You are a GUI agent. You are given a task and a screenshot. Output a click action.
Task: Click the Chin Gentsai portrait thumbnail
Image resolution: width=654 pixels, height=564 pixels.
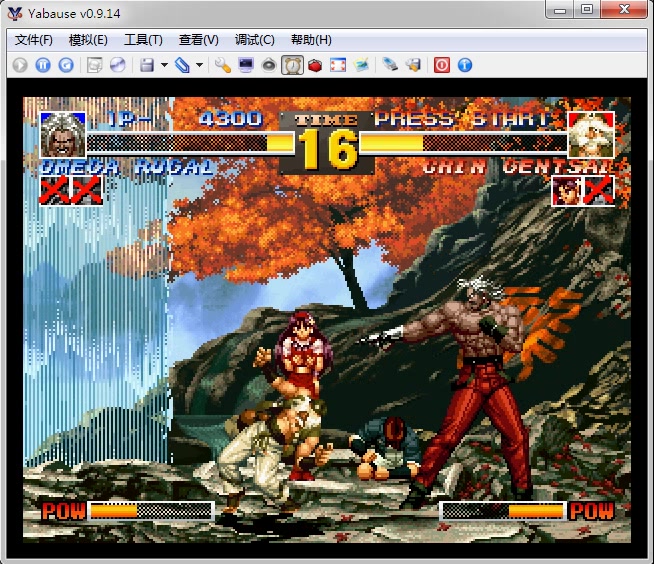[591, 134]
